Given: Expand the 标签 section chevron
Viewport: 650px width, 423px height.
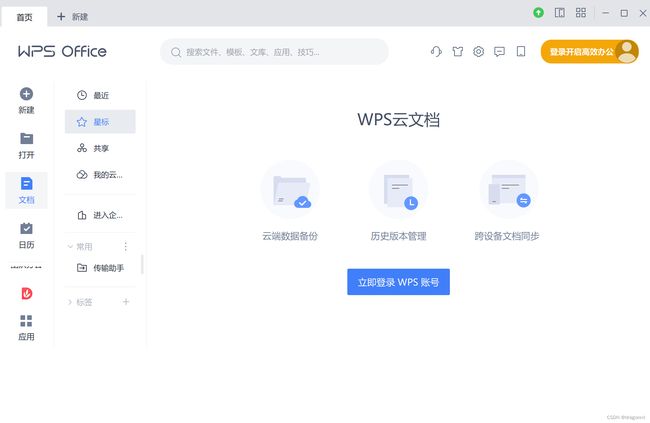Looking at the screenshot, I should coord(70,302).
